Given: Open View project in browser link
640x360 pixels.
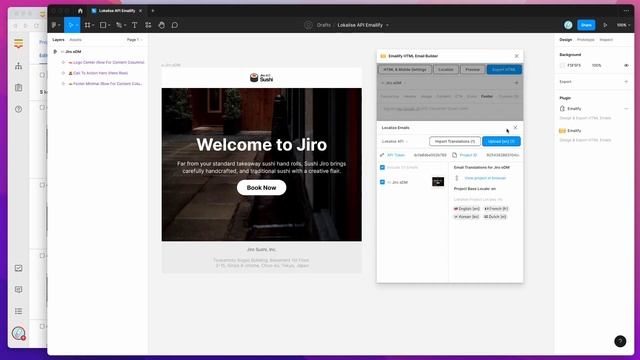Looking at the screenshot, I should pyautogui.click(x=485, y=178).
